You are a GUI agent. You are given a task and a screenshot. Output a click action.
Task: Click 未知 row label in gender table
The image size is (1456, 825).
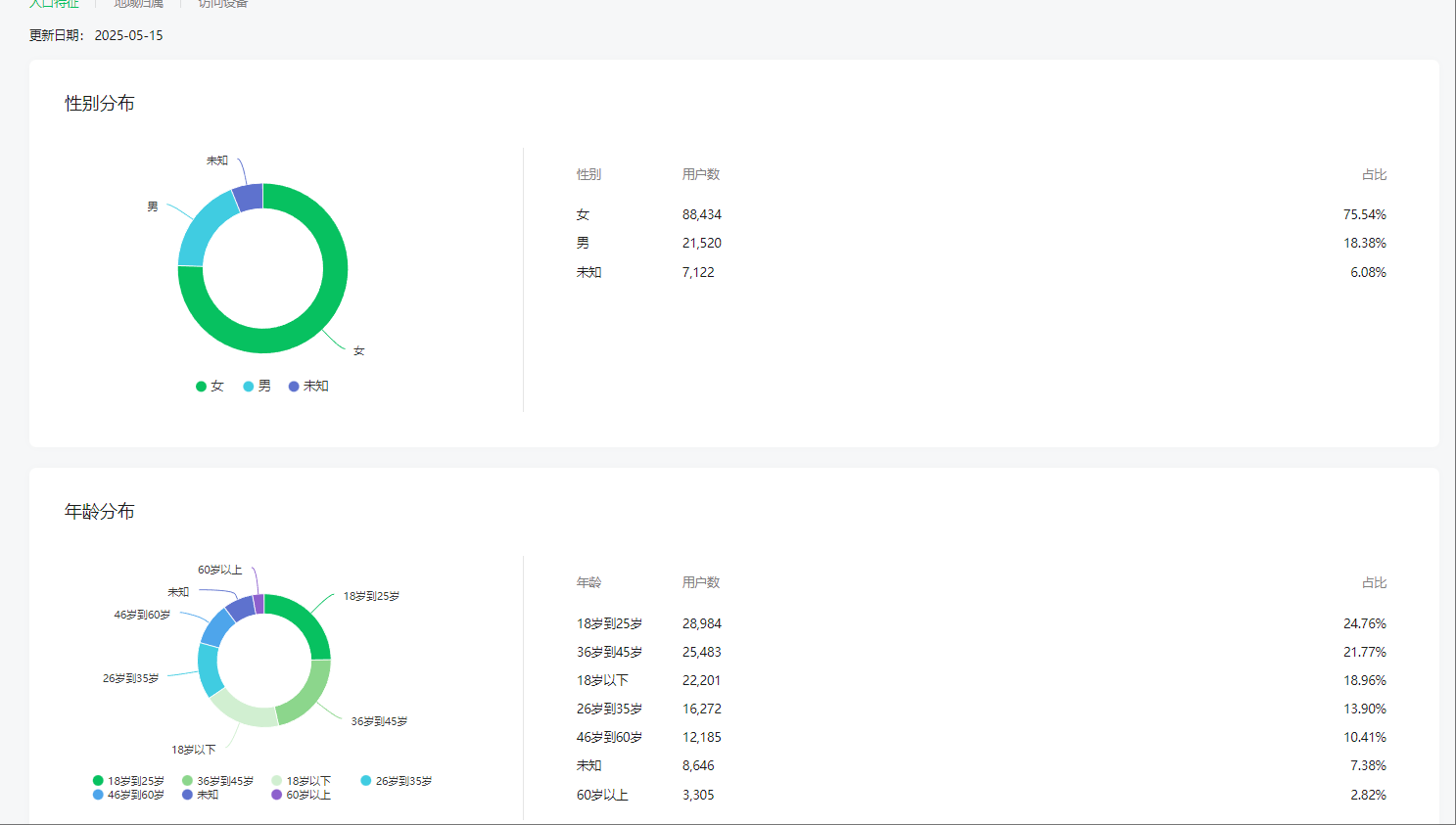point(588,272)
